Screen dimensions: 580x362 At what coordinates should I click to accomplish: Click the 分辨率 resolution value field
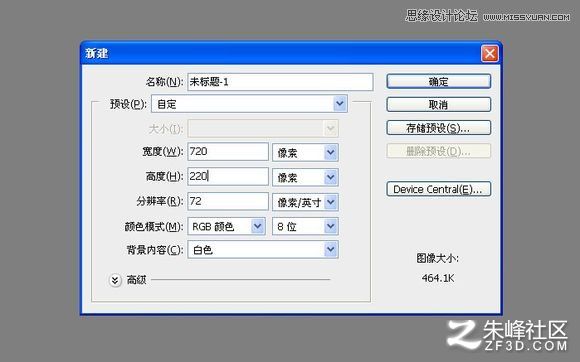[228, 202]
